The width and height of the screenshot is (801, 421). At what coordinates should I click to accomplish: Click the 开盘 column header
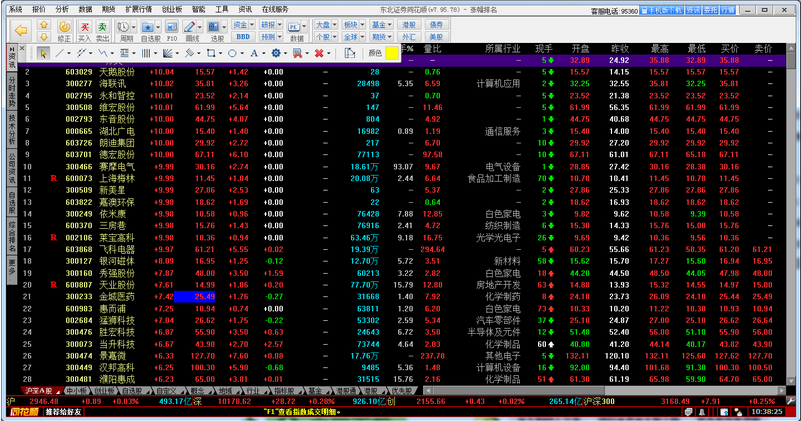click(580, 49)
